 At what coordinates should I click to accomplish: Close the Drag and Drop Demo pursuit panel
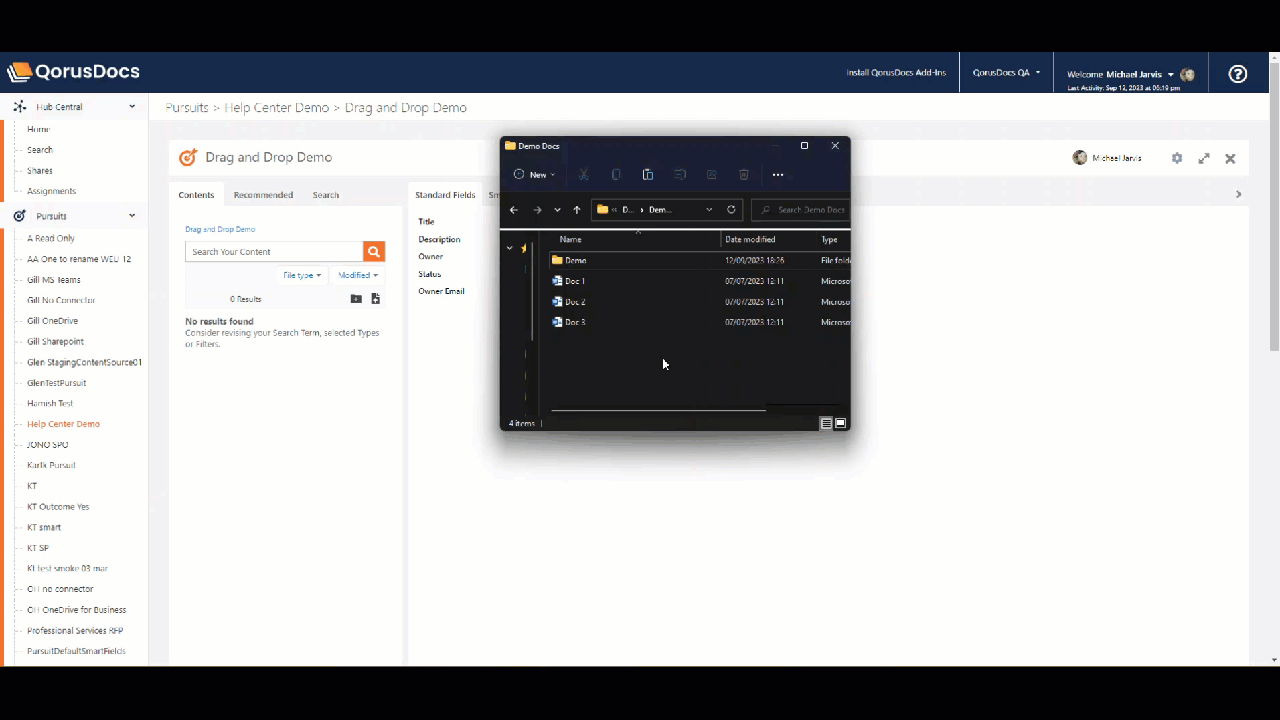tap(1230, 158)
